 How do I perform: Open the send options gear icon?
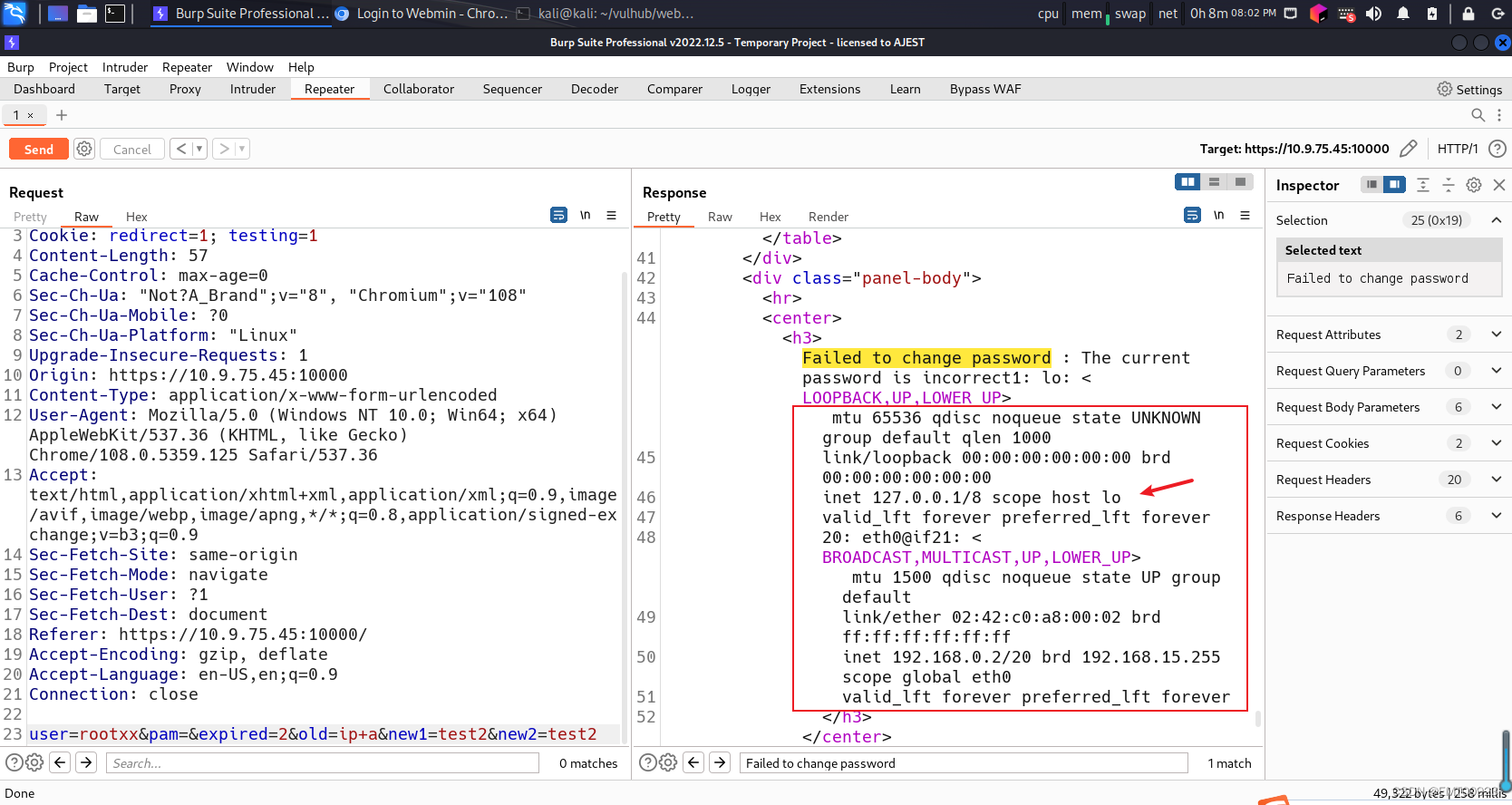(x=84, y=149)
